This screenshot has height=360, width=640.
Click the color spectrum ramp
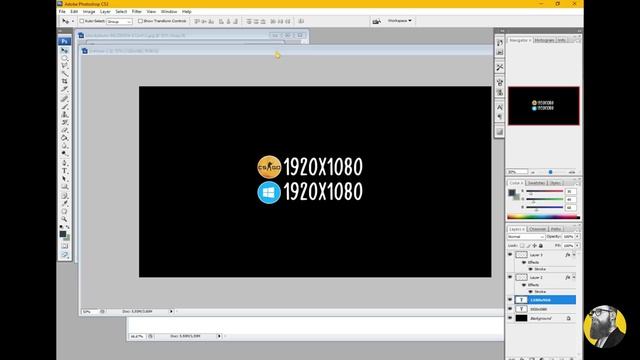(543, 217)
